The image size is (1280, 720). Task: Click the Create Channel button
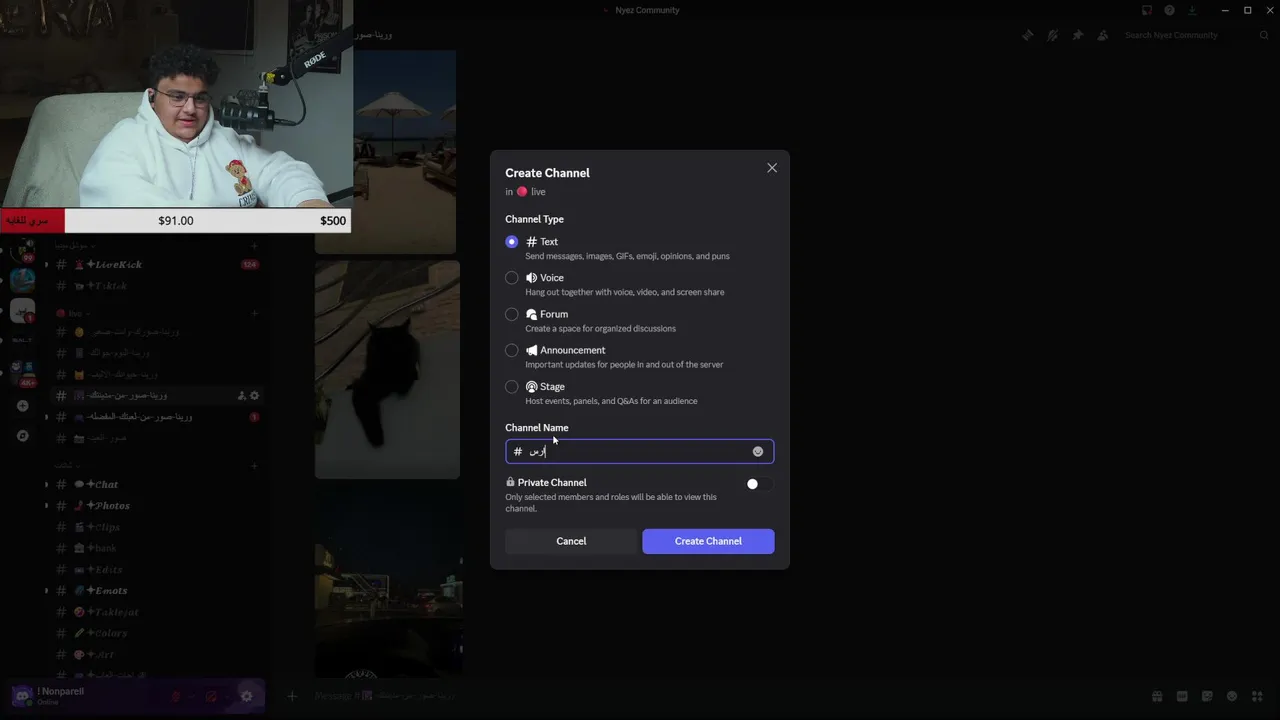pyautogui.click(x=708, y=541)
